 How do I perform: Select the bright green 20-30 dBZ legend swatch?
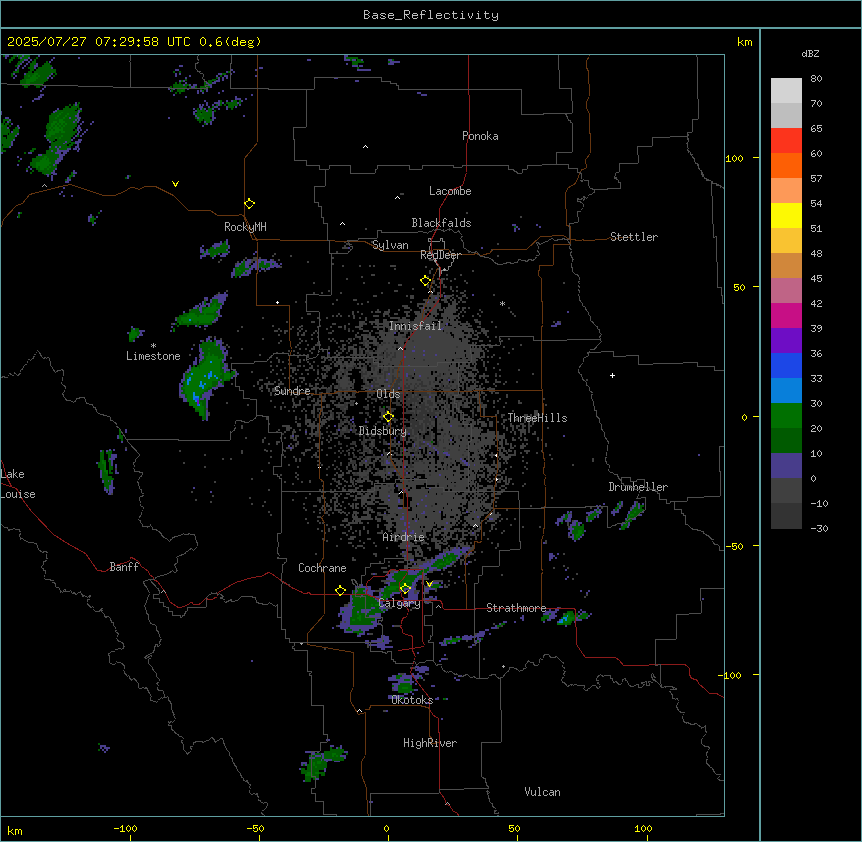coord(786,416)
